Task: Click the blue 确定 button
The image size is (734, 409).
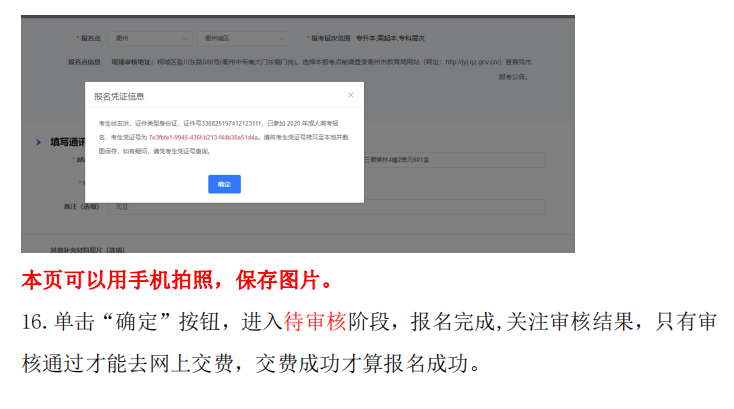Action: tap(224, 185)
